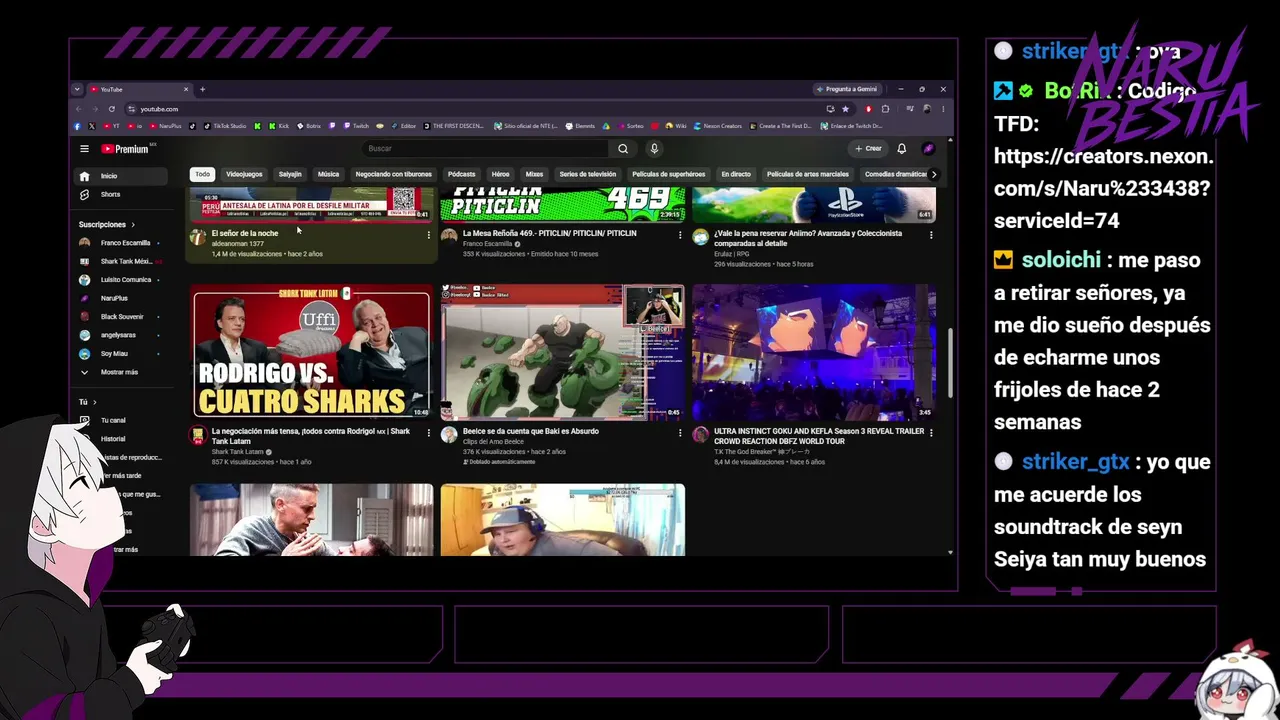Select the Películas de superhéroes chip
Viewport: 1280px width, 720px height.
[669, 174]
